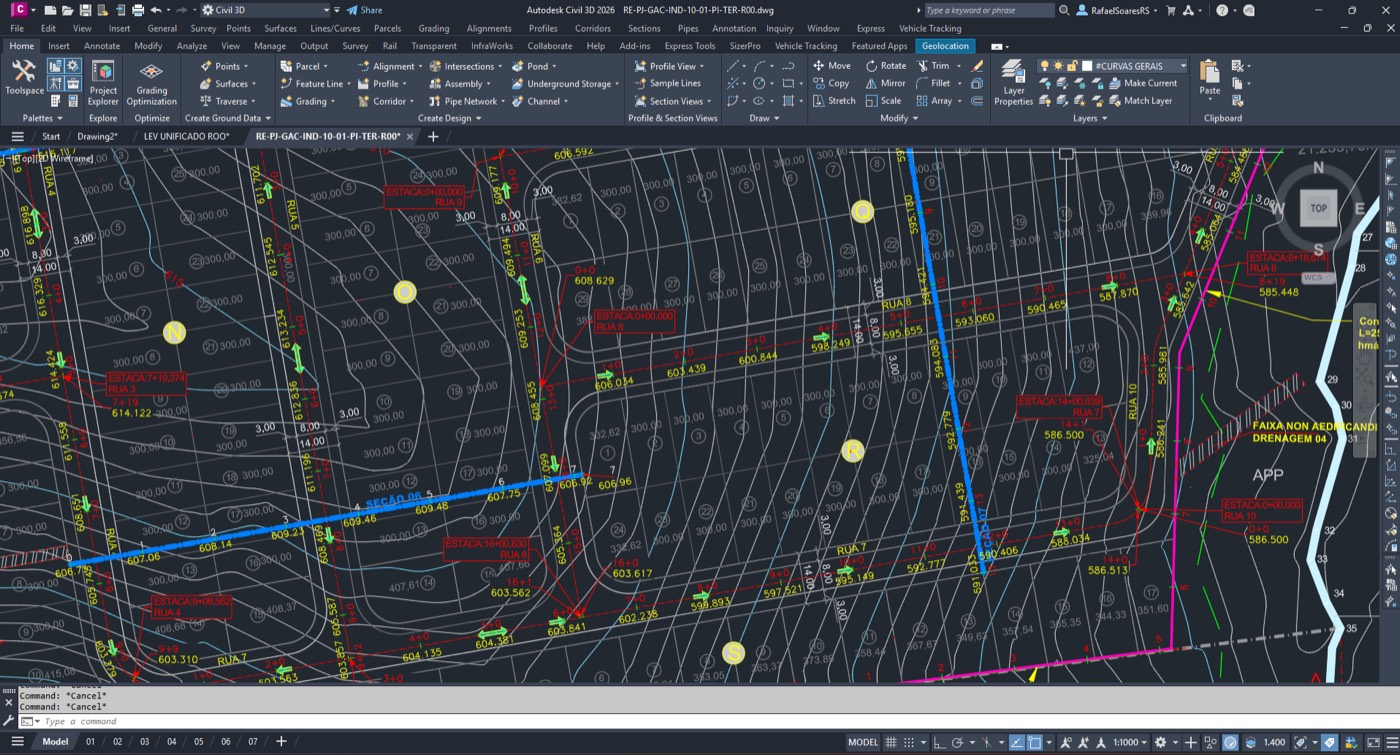Open the Toolspace palette
Viewport: 1400px width, 755px height.
click(x=23, y=78)
